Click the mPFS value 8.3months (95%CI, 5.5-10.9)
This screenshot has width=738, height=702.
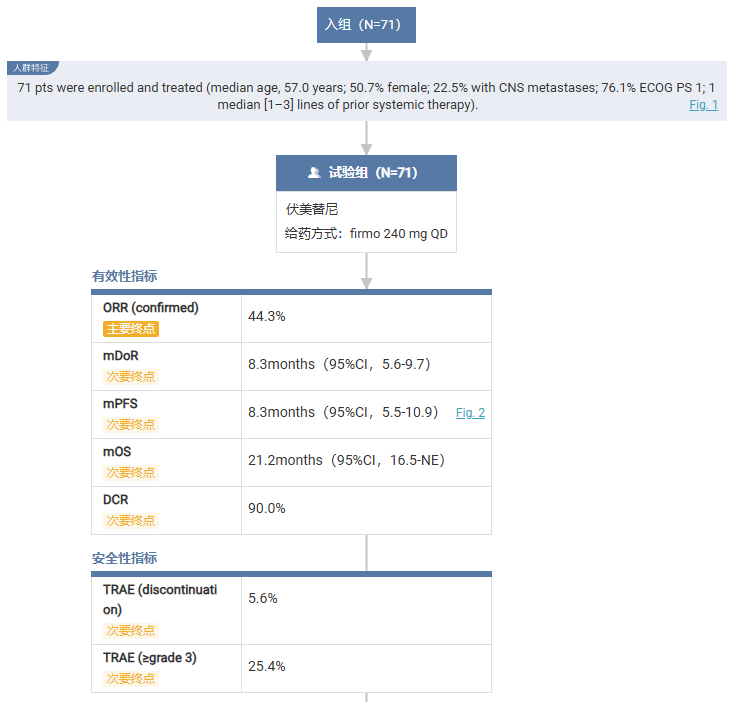tap(343, 412)
